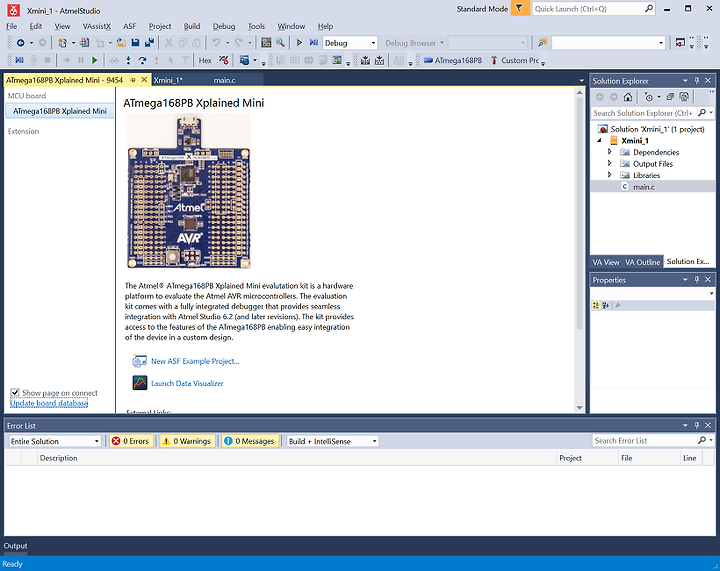Switch to the main.c tab

tap(224, 80)
